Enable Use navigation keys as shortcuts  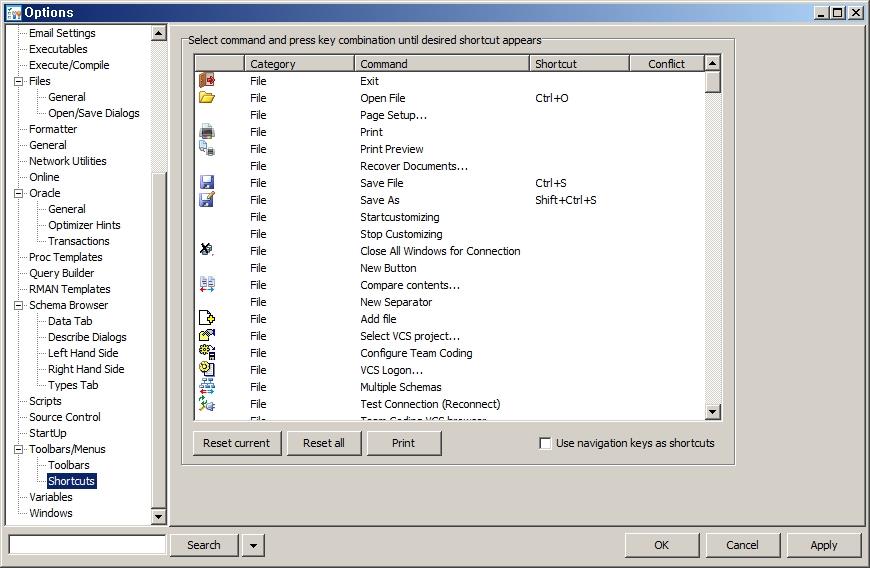545,443
